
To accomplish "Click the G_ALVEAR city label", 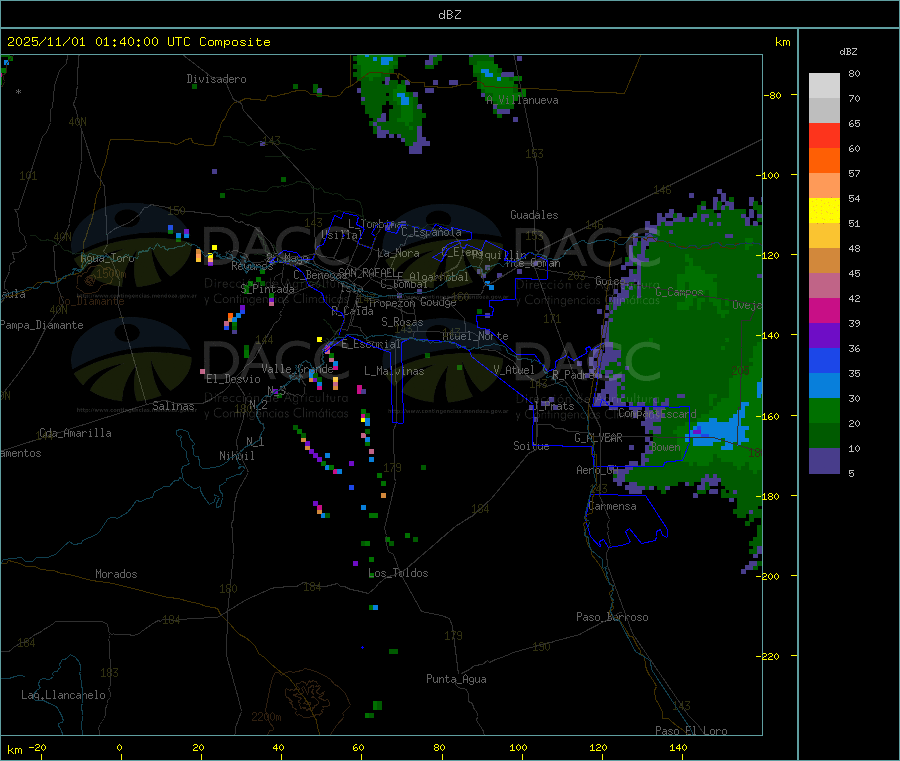I will [x=598, y=438].
